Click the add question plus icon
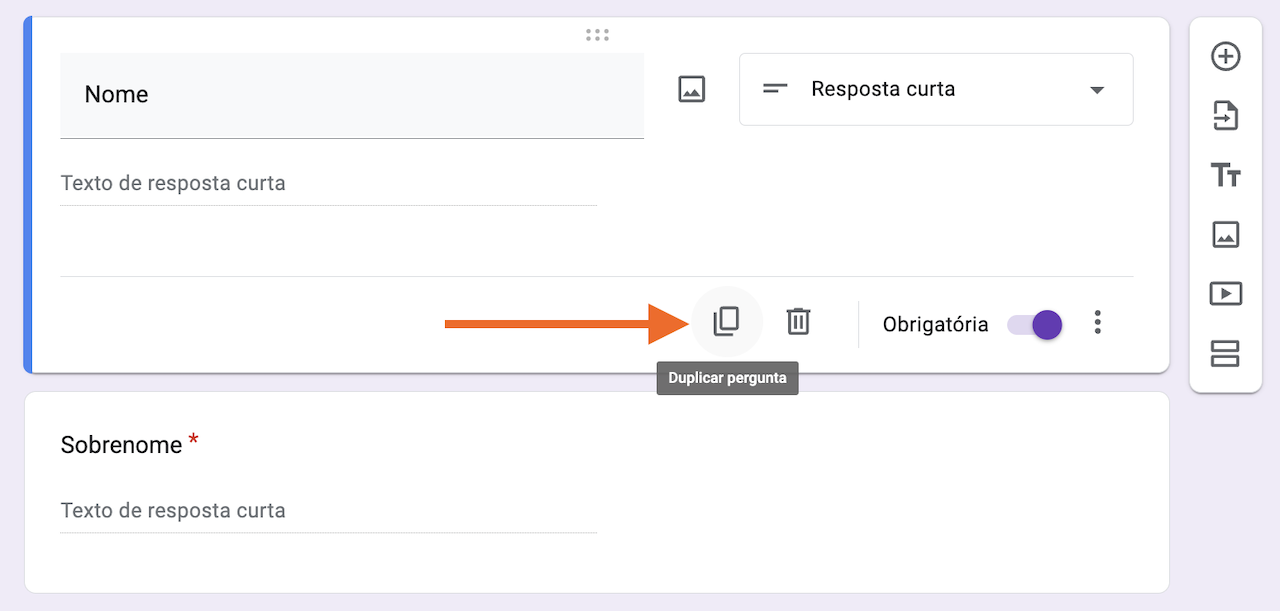Screen dimensions: 1280x611 point(1225,57)
